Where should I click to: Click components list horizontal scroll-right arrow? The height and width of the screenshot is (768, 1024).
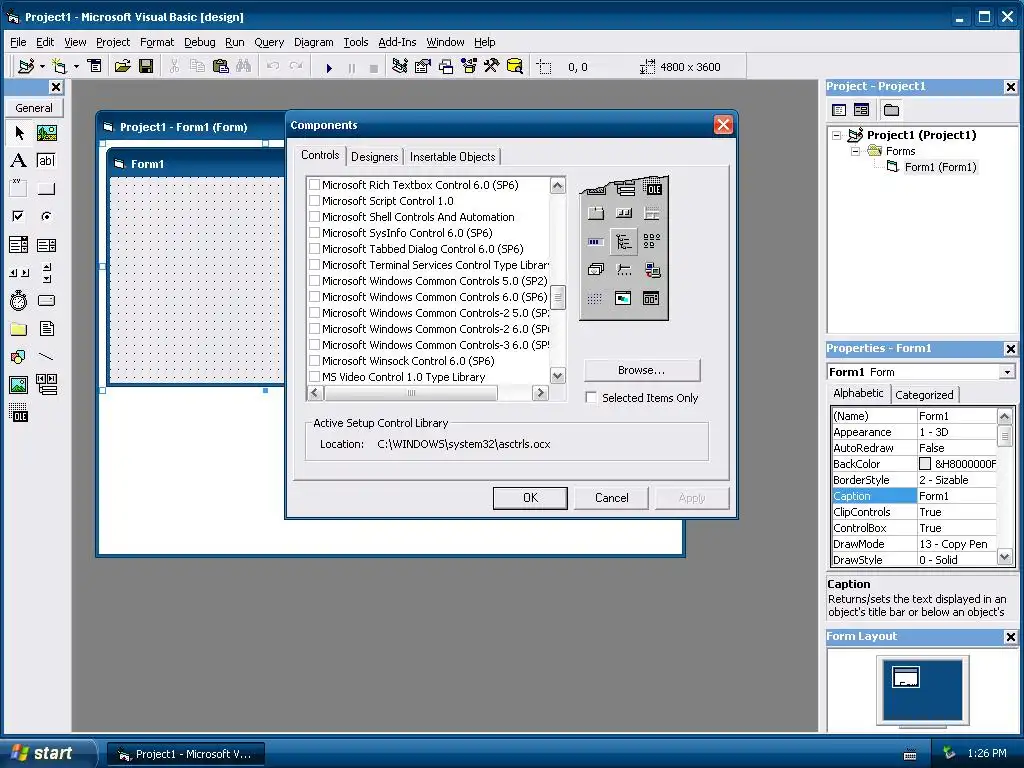(540, 392)
